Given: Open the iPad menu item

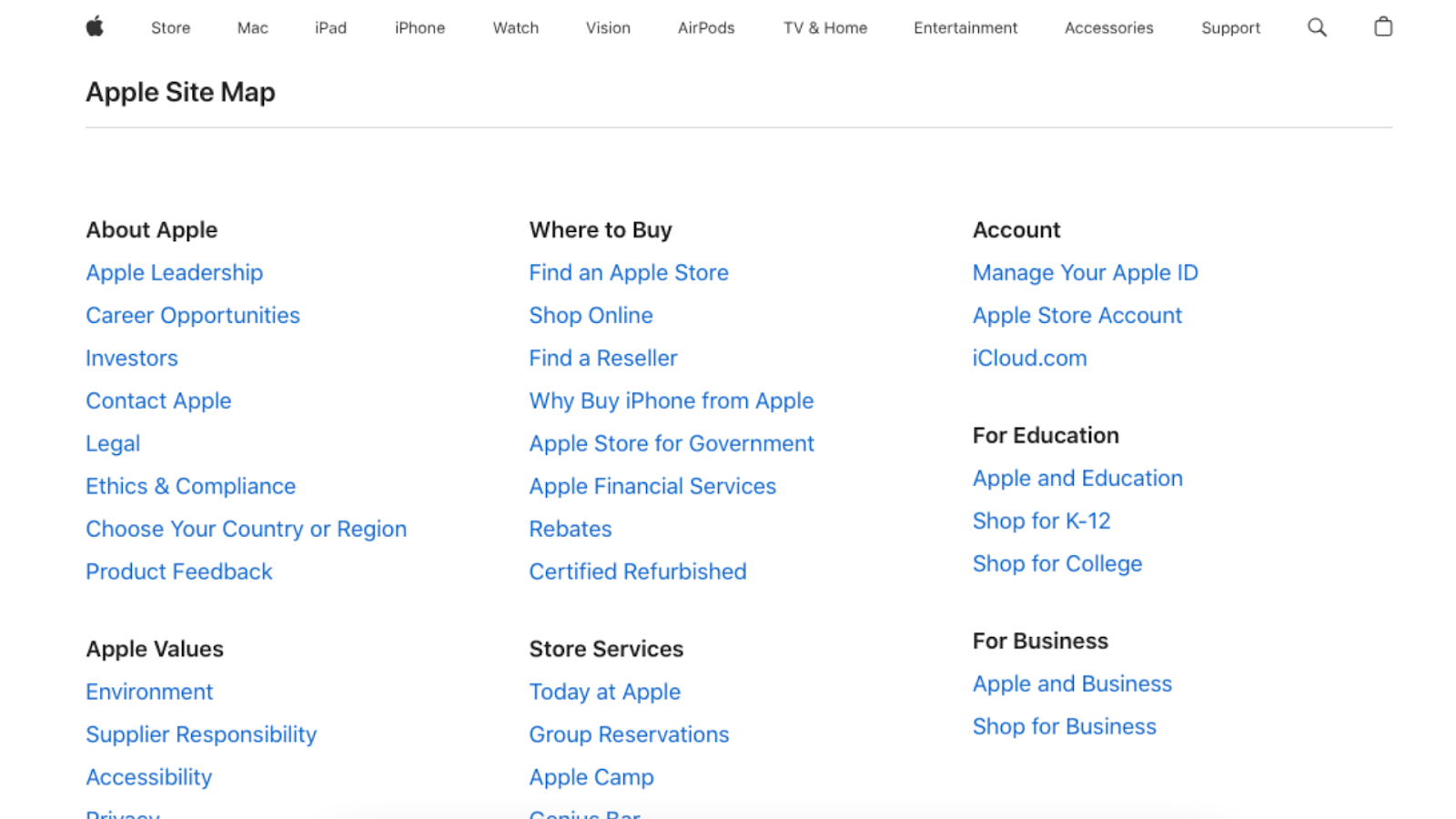Looking at the screenshot, I should [330, 28].
